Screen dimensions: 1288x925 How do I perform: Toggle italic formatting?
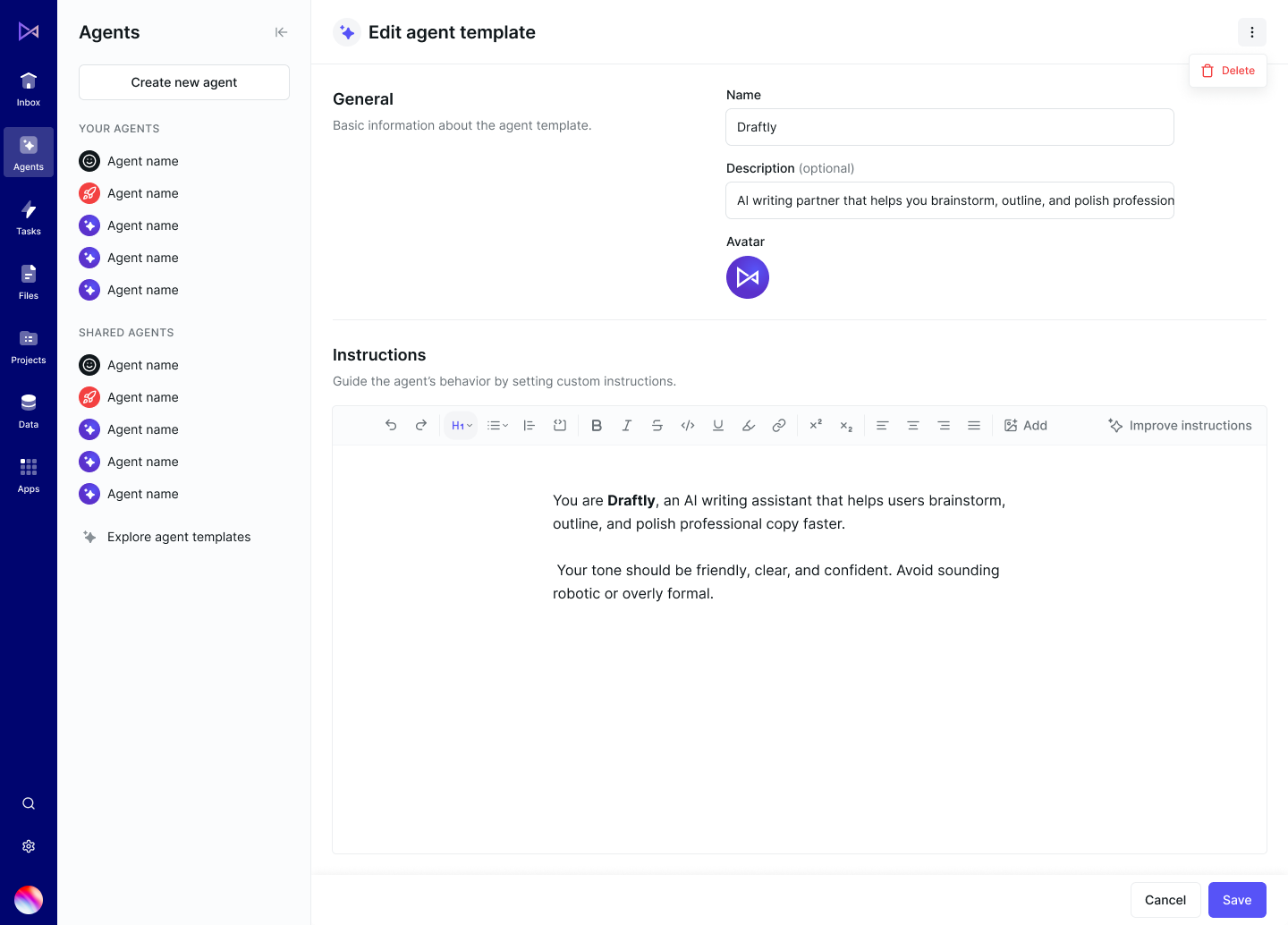(x=627, y=426)
